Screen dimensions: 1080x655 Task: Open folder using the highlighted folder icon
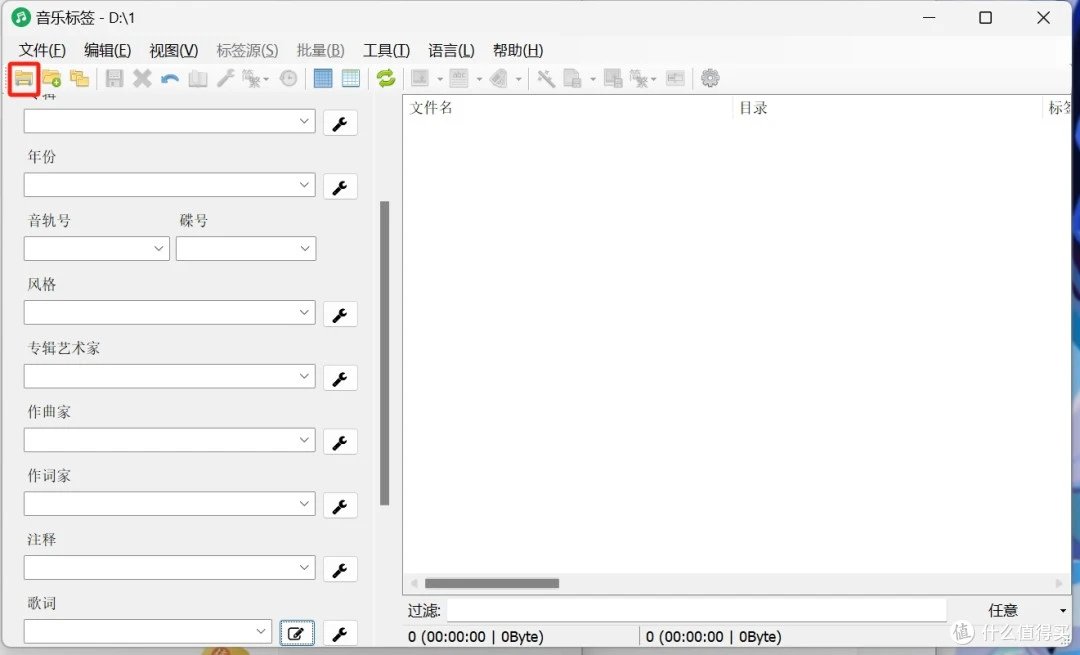tap(24, 78)
